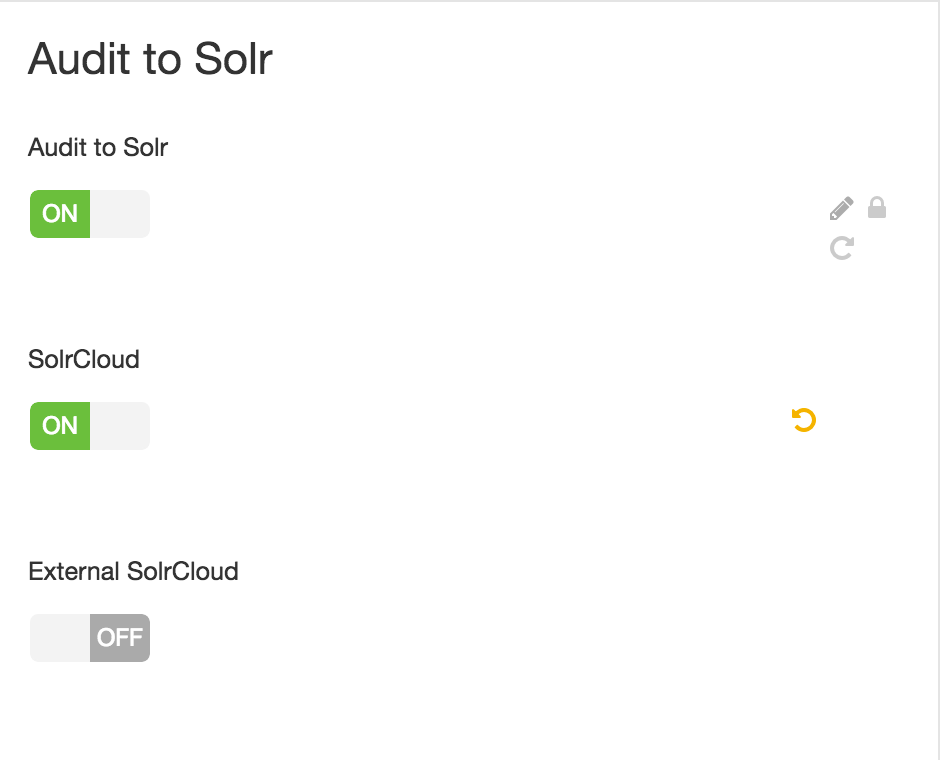Image resolution: width=946 pixels, height=760 pixels.
Task: Lock the Audit to Solr property
Action: point(877,207)
